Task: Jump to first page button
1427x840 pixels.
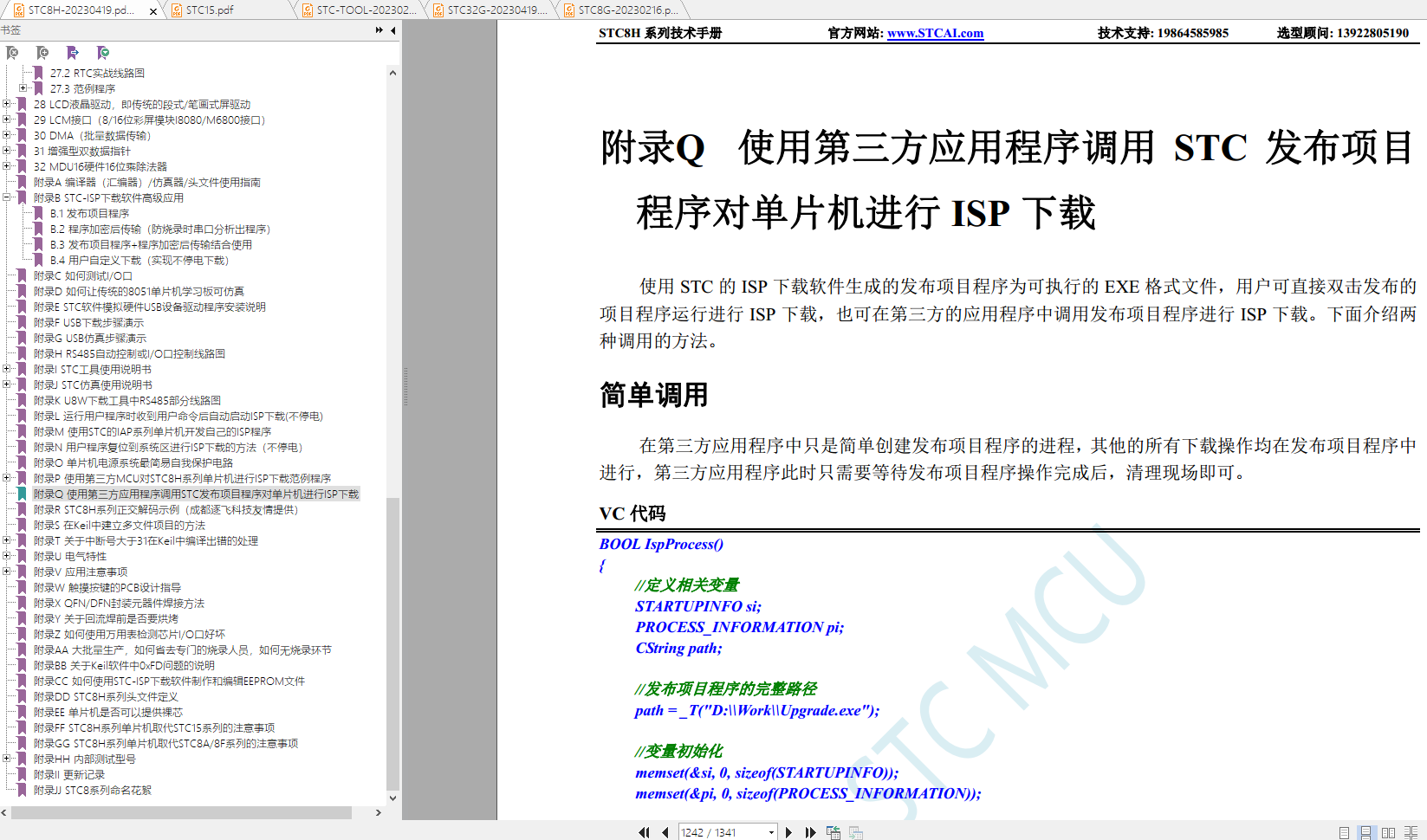Action: [644, 832]
